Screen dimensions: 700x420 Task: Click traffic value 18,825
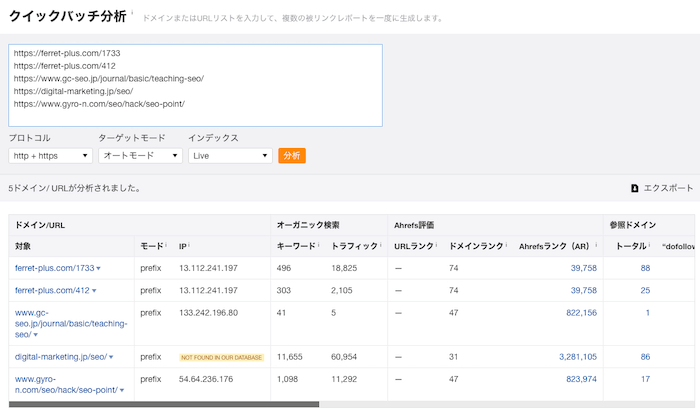pyautogui.click(x=344, y=268)
